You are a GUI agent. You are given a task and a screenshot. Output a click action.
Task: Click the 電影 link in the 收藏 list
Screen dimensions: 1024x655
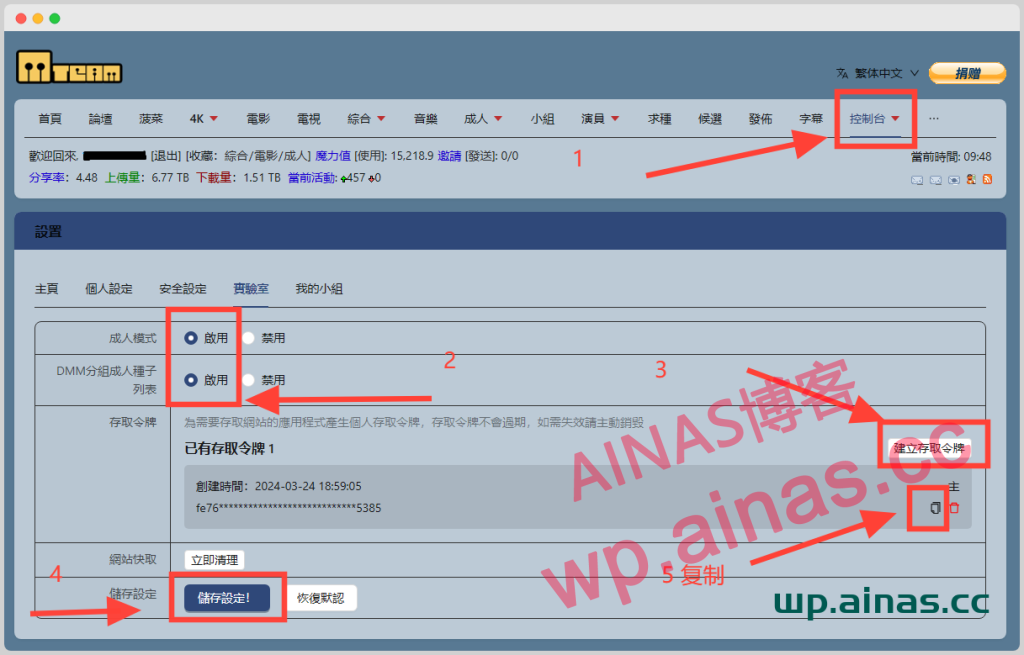tap(264, 156)
